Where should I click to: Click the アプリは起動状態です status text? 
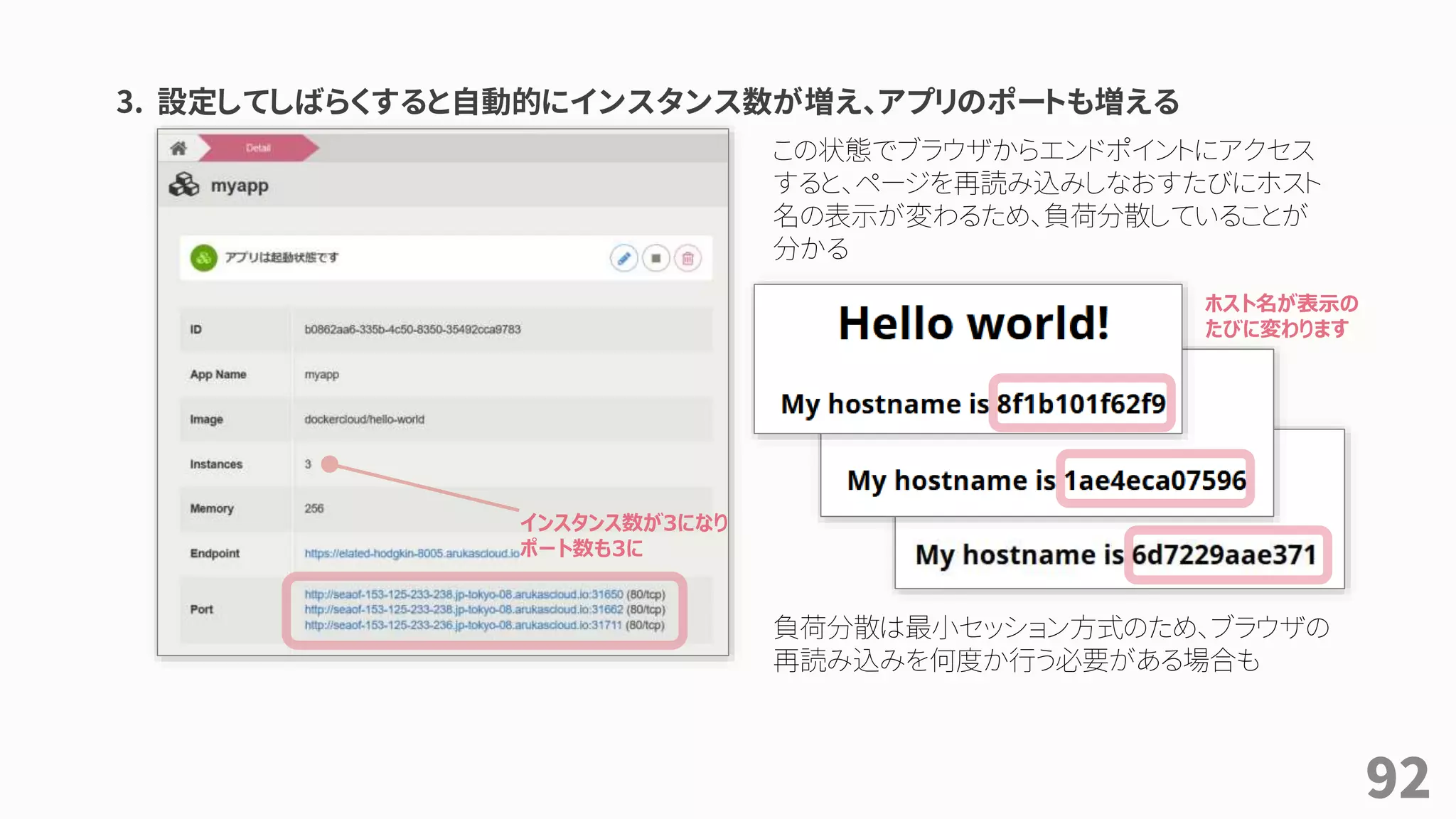point(282,257)
